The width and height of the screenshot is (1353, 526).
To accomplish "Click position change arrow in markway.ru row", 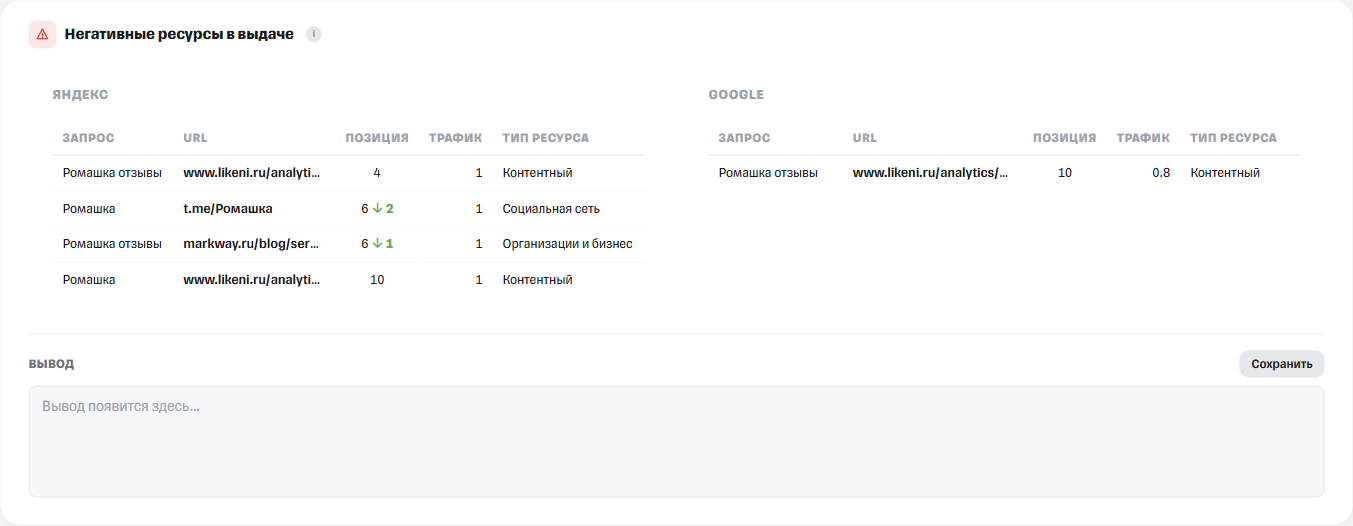I will click(378, 244).
